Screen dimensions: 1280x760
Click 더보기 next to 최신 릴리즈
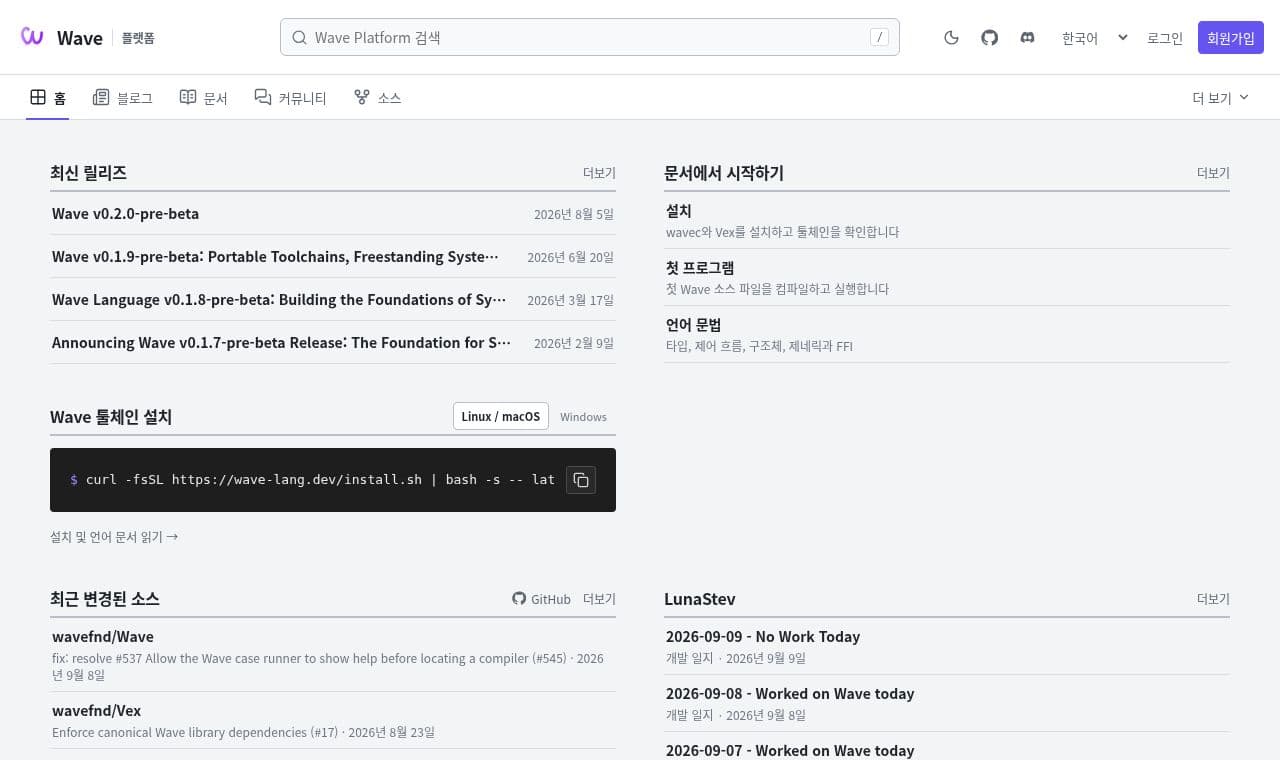tap(599, 173)
